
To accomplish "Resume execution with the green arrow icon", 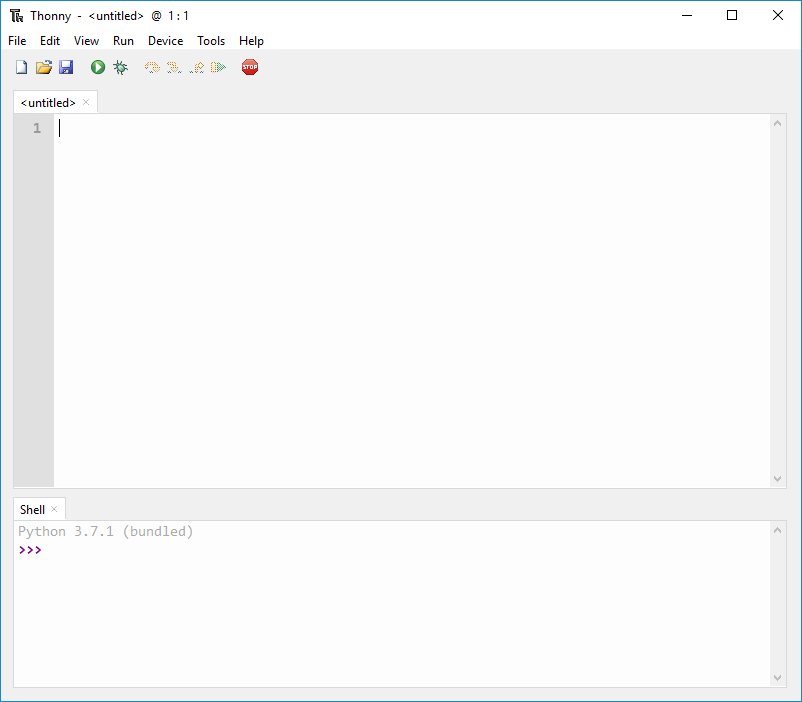I will tap(219, 67).
